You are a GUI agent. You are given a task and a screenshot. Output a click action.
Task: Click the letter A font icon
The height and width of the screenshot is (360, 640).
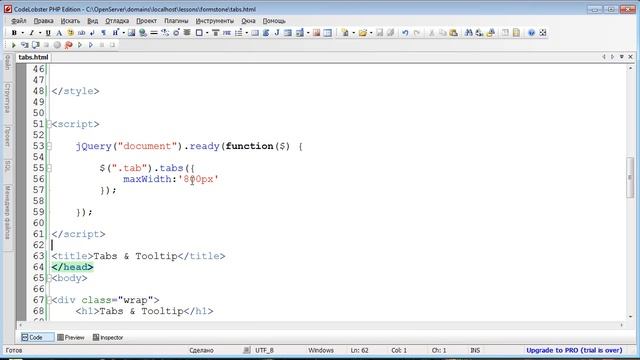[59, 33]
